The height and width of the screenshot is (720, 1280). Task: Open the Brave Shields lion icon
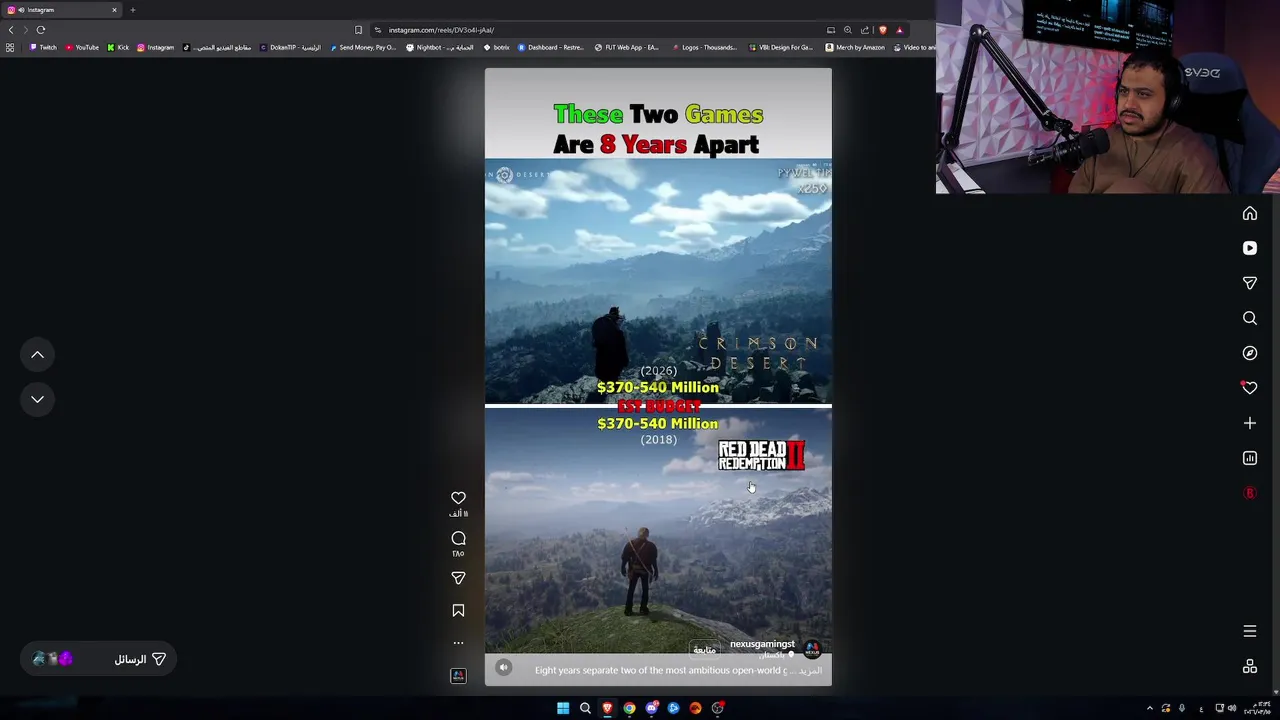(x=882, y=30)
